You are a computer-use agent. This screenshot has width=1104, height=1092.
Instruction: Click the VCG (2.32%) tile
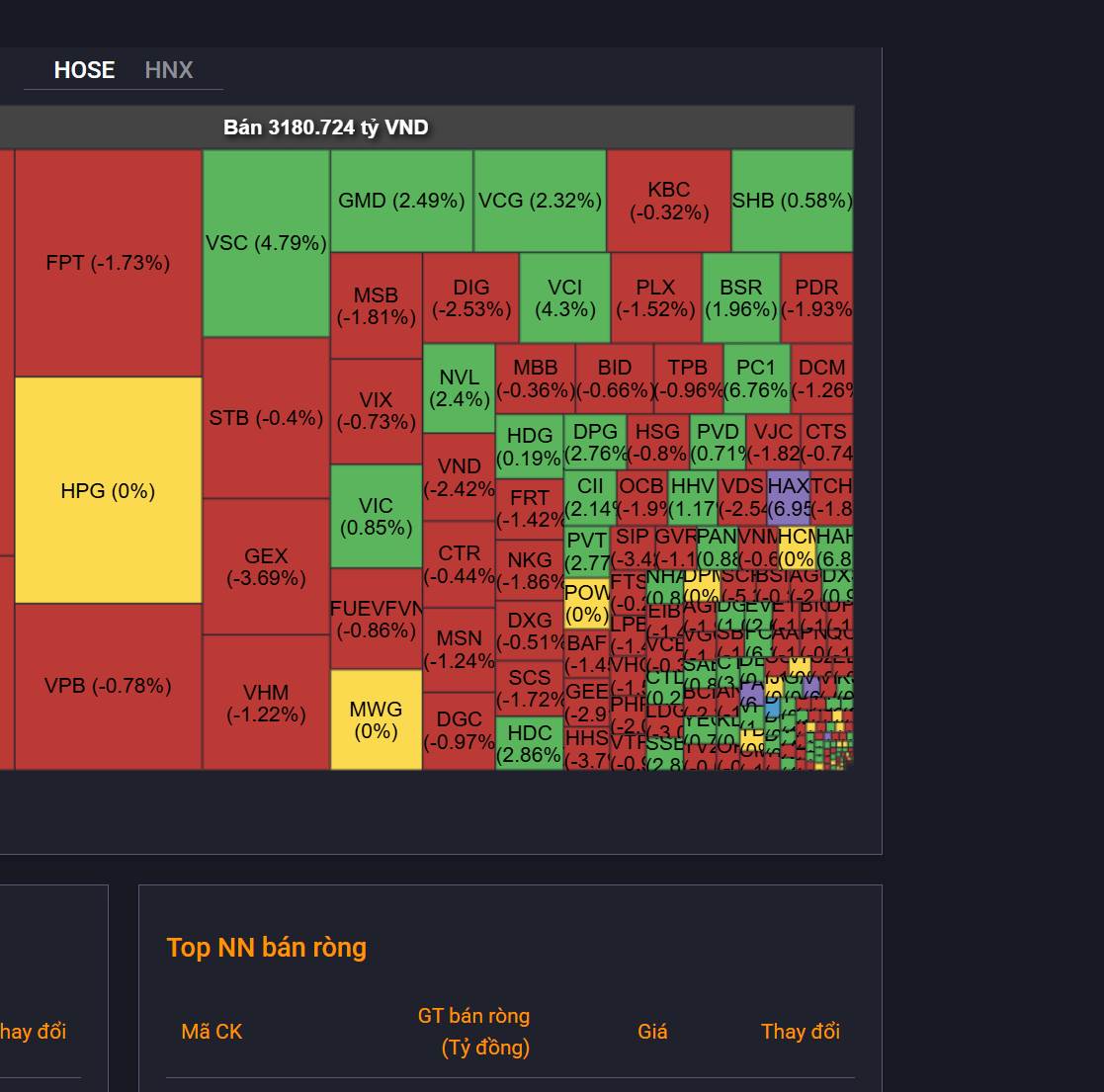[540, 201]
